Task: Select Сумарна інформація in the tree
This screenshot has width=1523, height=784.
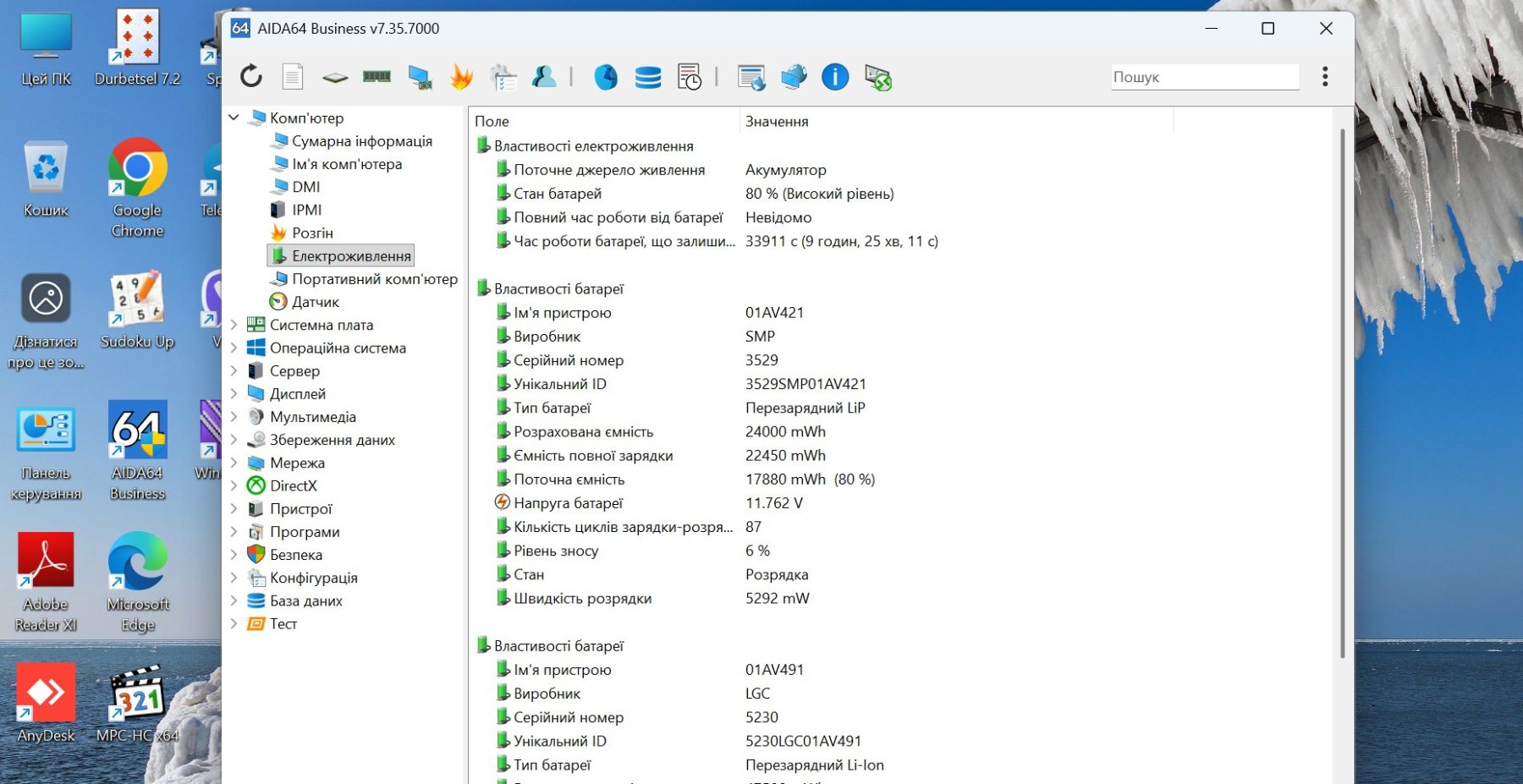Action: click(362, 141)
